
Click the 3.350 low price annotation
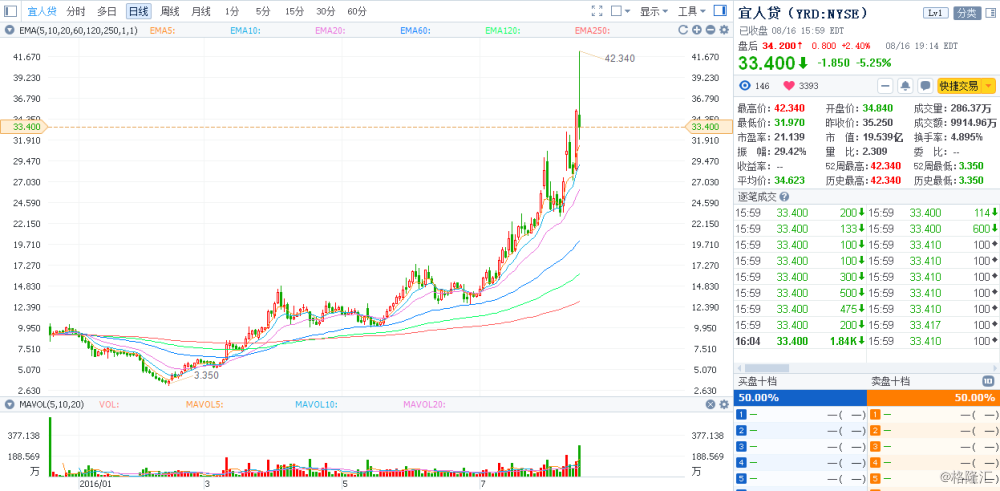[x=207, y=376]
